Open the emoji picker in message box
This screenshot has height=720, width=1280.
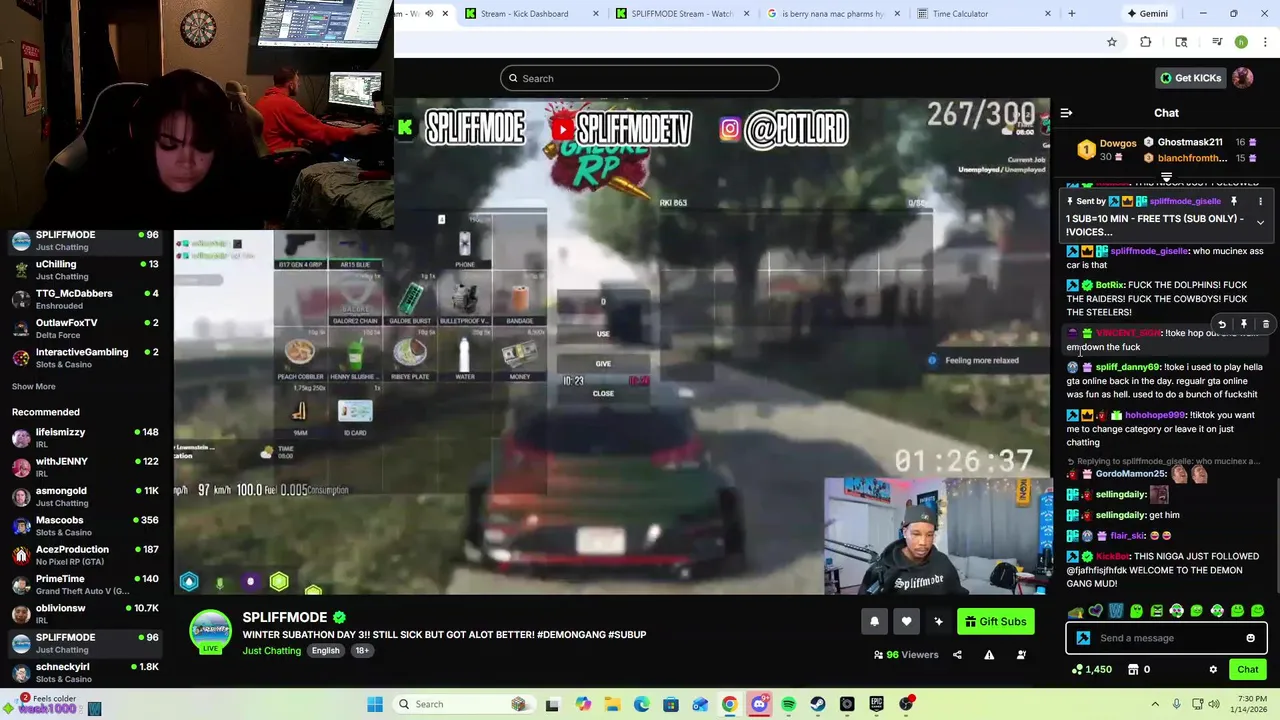point(1250,638)
